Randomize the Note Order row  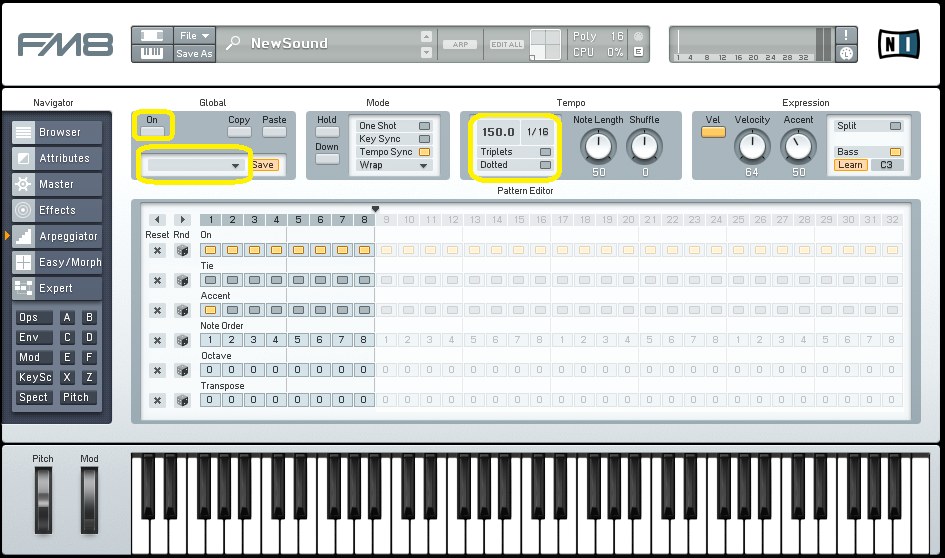point(182,340)
